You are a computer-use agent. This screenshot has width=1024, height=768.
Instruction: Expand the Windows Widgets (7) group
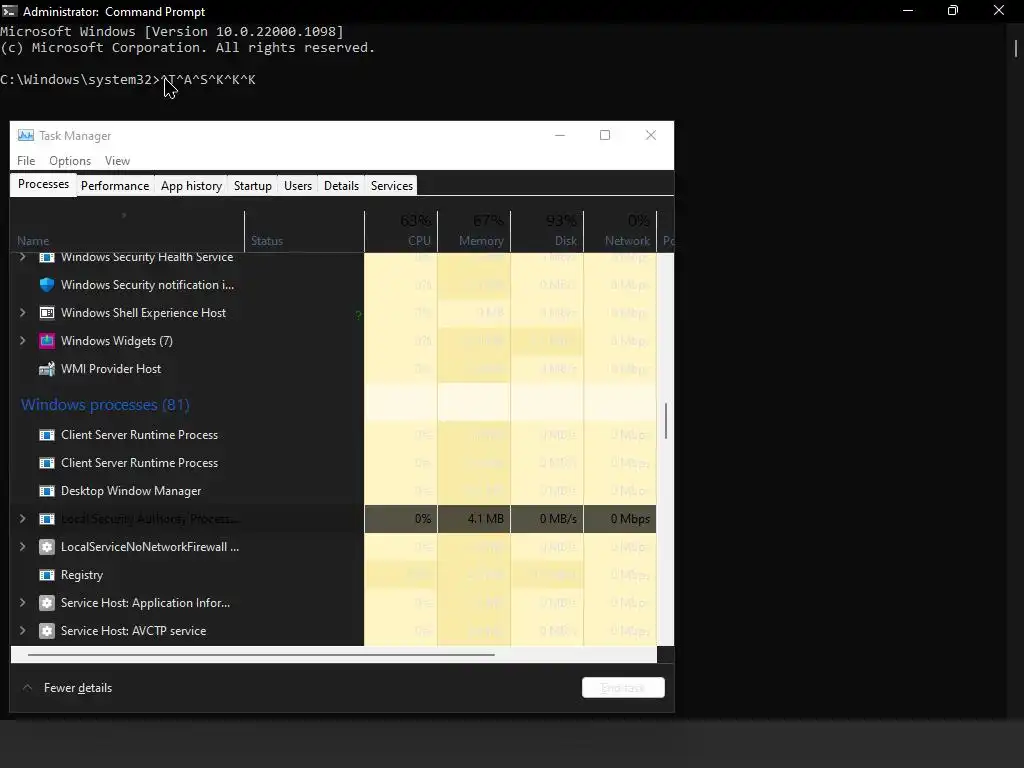[x=22, y=341]
